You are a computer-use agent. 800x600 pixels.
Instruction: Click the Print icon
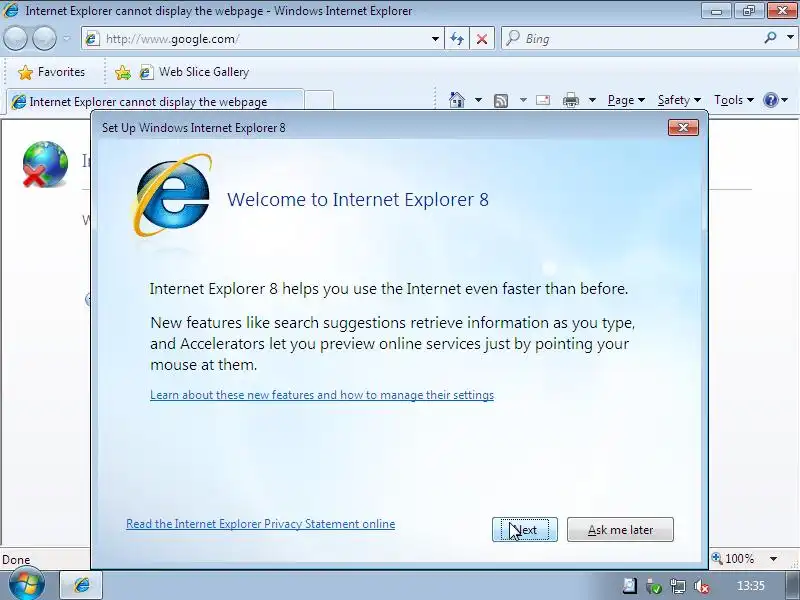(x=570, y=100)
